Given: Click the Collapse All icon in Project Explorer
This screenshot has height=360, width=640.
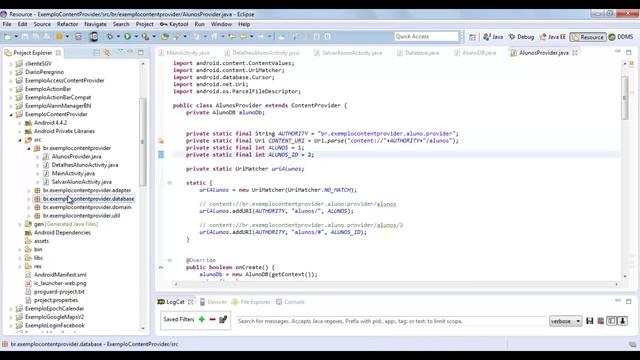Looking at the screenshot, I should click(x=96, y=53).
